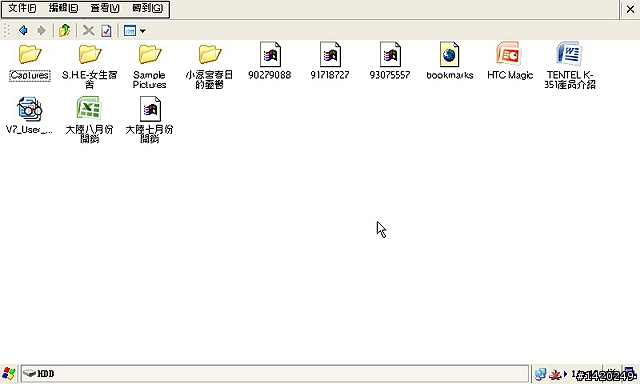This screenshot has width=640, height=384.
Task: Go up one folder level
Action: [64, 30]
